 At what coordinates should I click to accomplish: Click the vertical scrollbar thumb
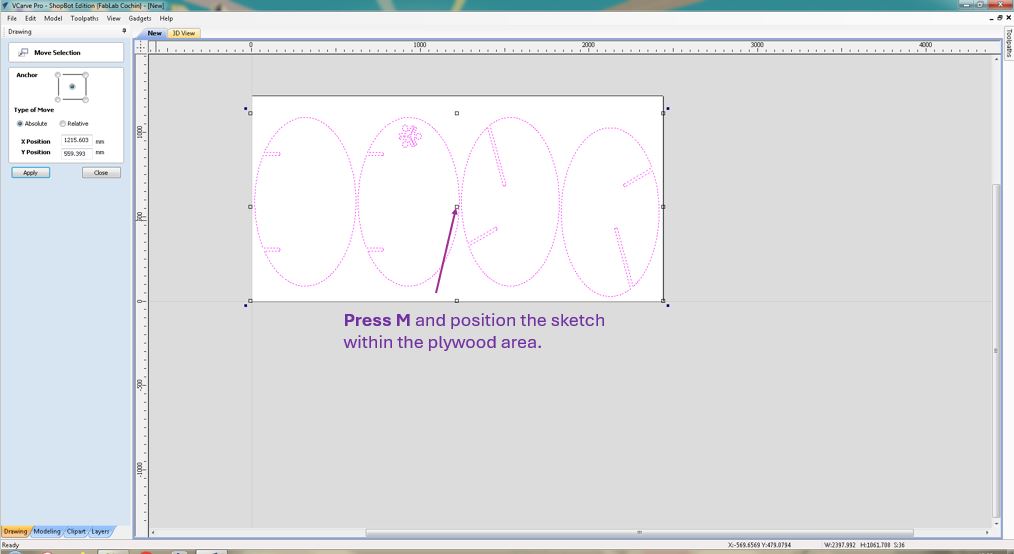point(997,350)
